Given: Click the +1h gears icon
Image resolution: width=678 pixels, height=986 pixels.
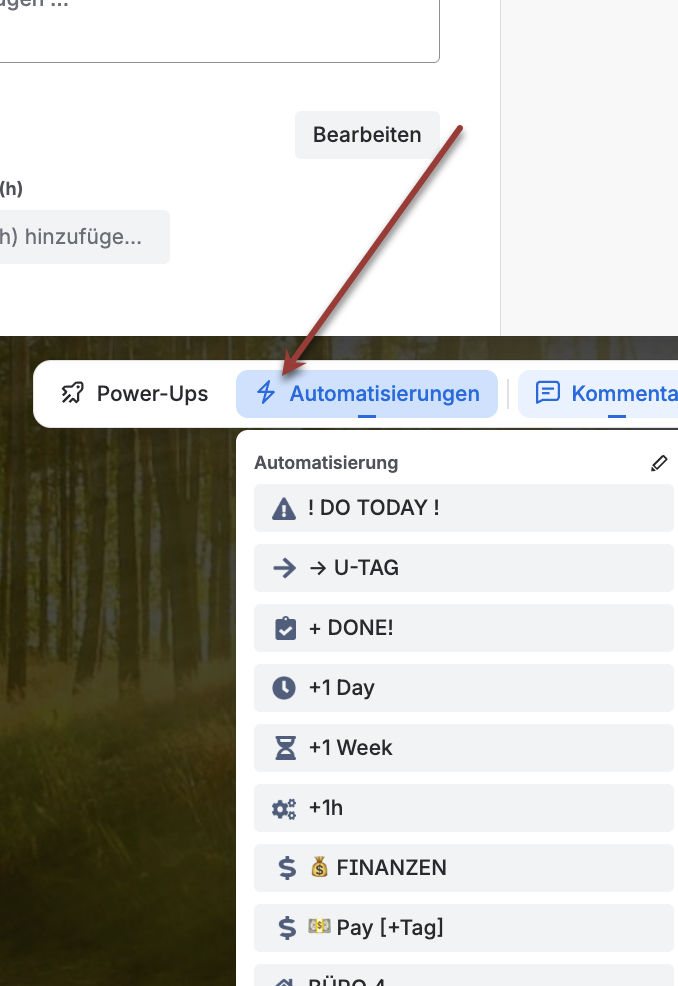Looking at the screenshot, I should pyautogui.click(x=284, y=809).
